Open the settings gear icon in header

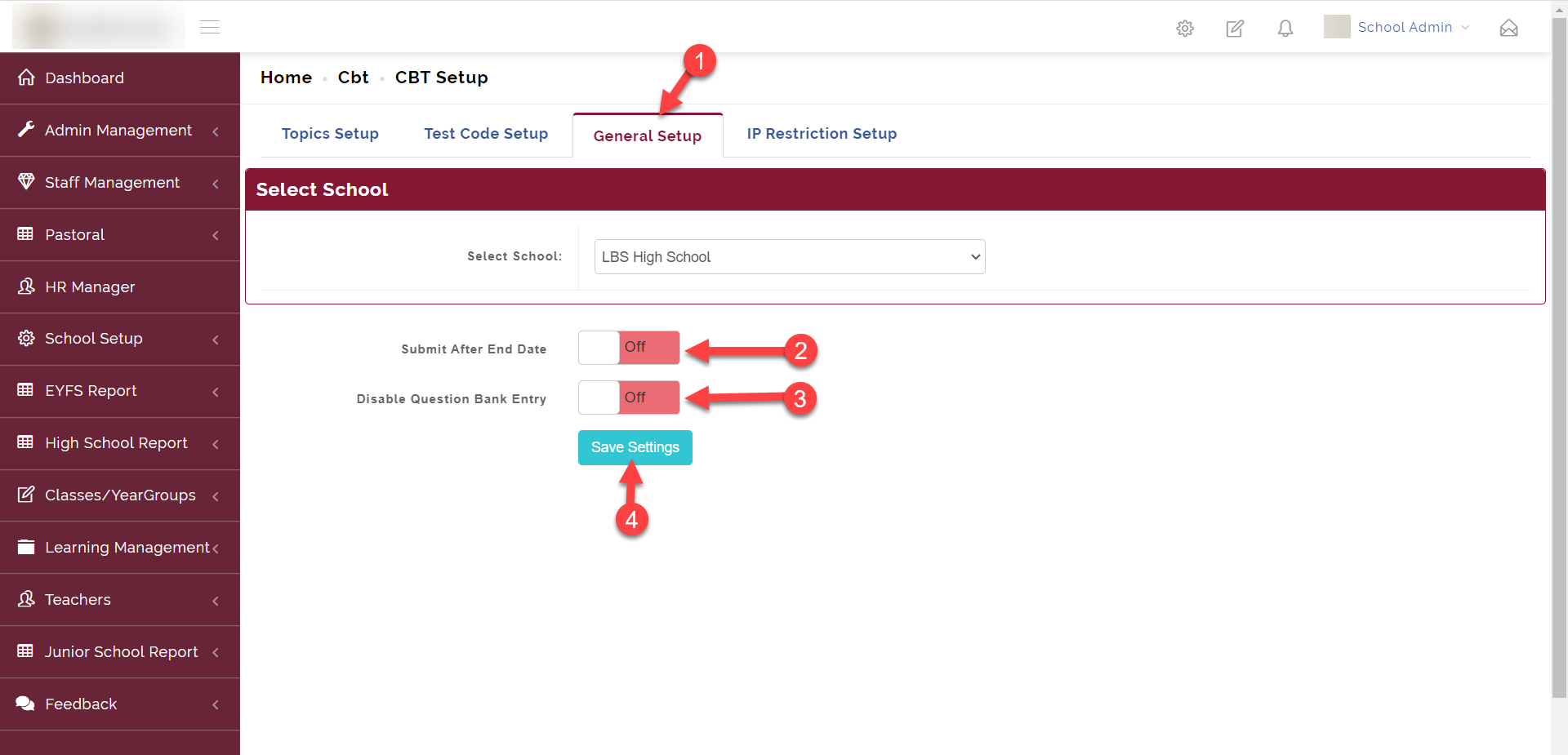pos(1185,29)
